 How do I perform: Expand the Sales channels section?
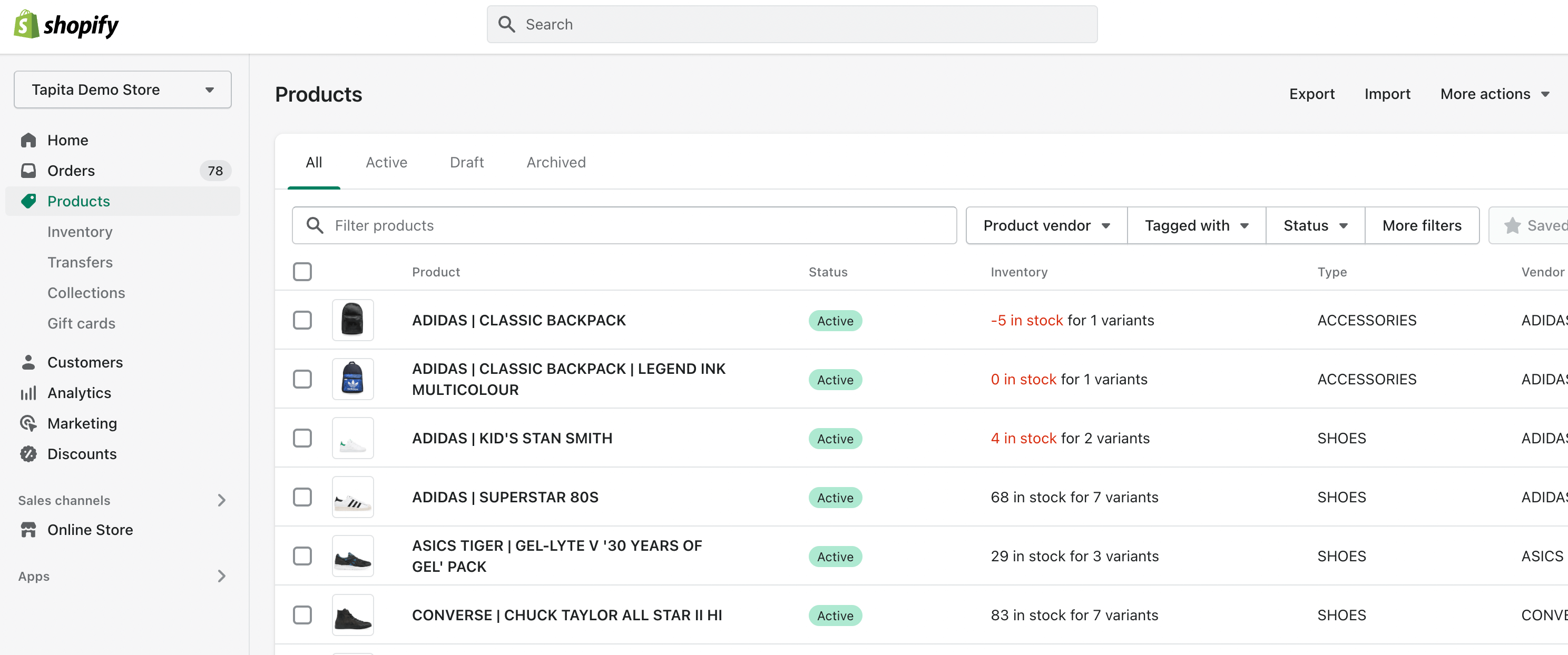pos(221,500)
